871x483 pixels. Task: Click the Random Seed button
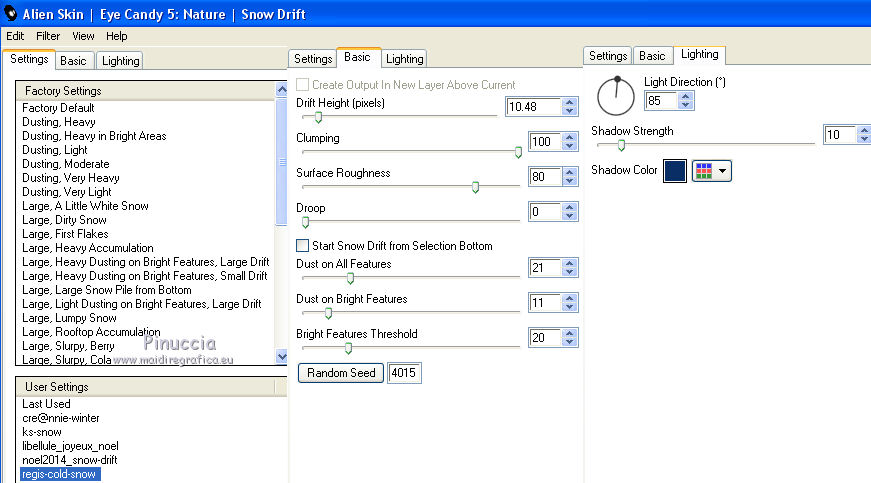(341, 373)
